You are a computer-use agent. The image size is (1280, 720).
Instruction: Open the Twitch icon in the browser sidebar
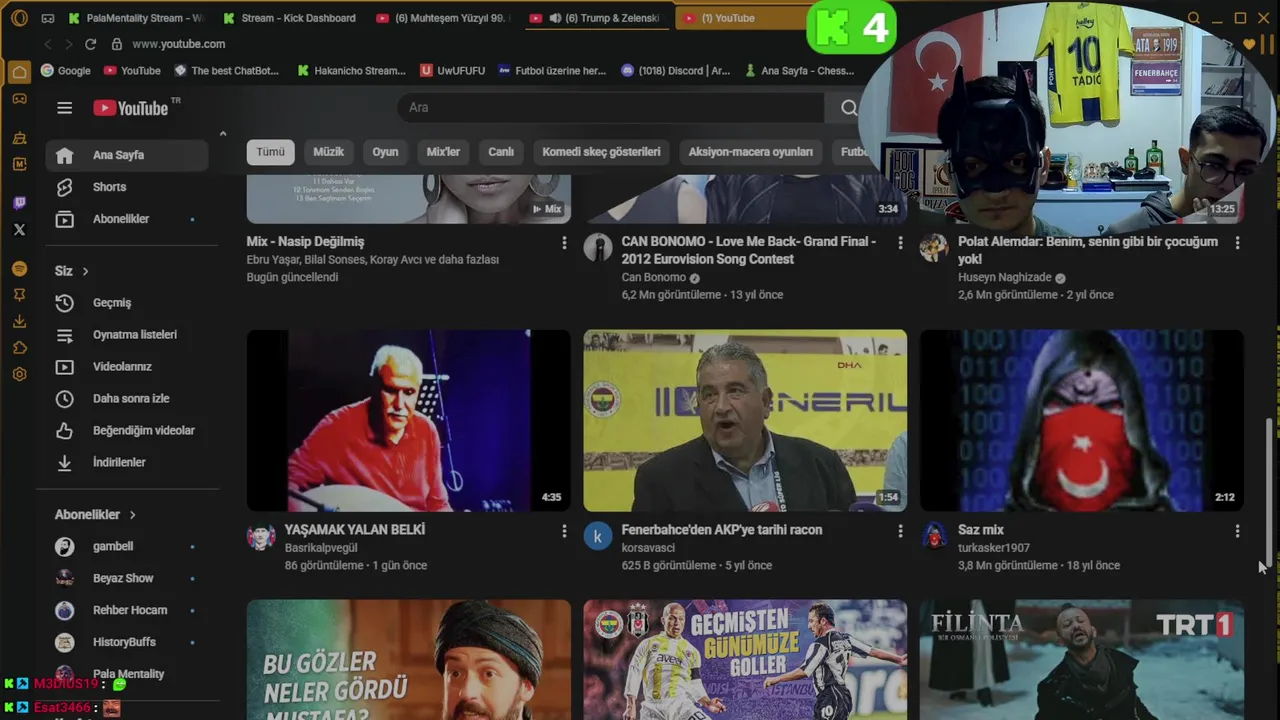click(19, 203)
